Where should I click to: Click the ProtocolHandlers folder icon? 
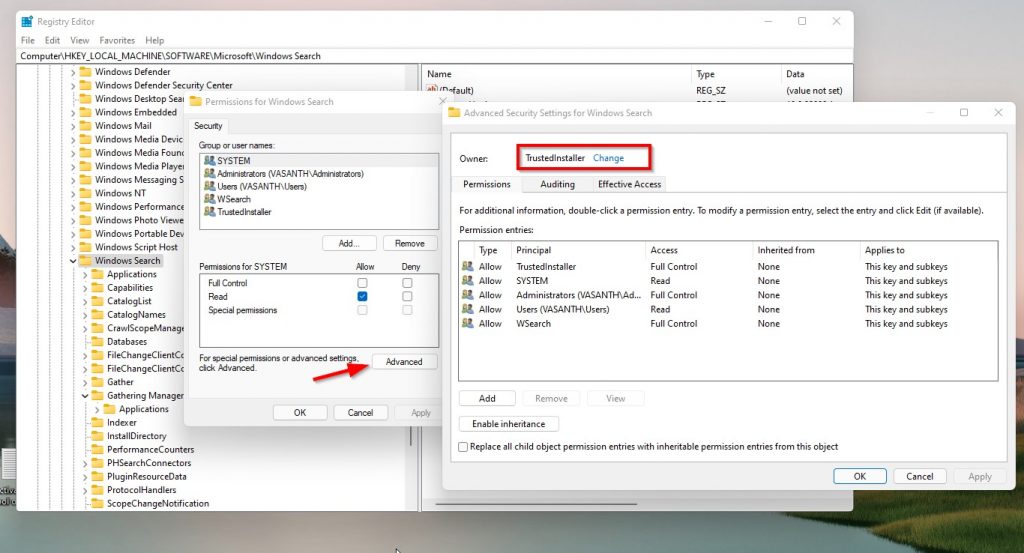(x=98, y=490)
